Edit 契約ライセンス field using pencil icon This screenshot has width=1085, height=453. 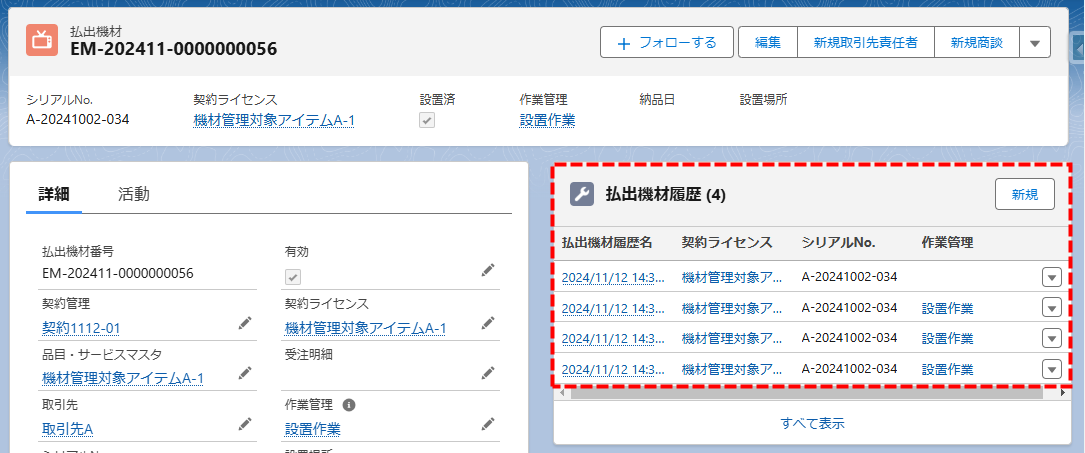tap(488, 322)
